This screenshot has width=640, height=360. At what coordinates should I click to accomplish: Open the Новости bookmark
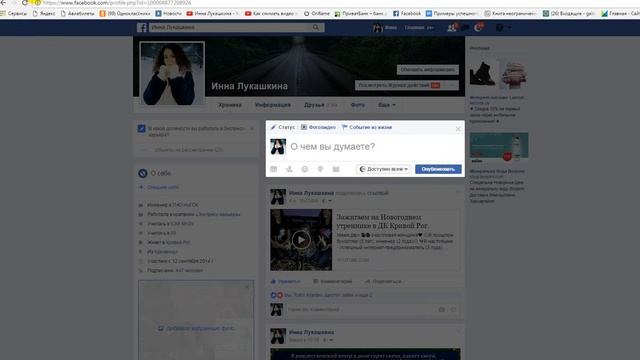click(169, 13)
